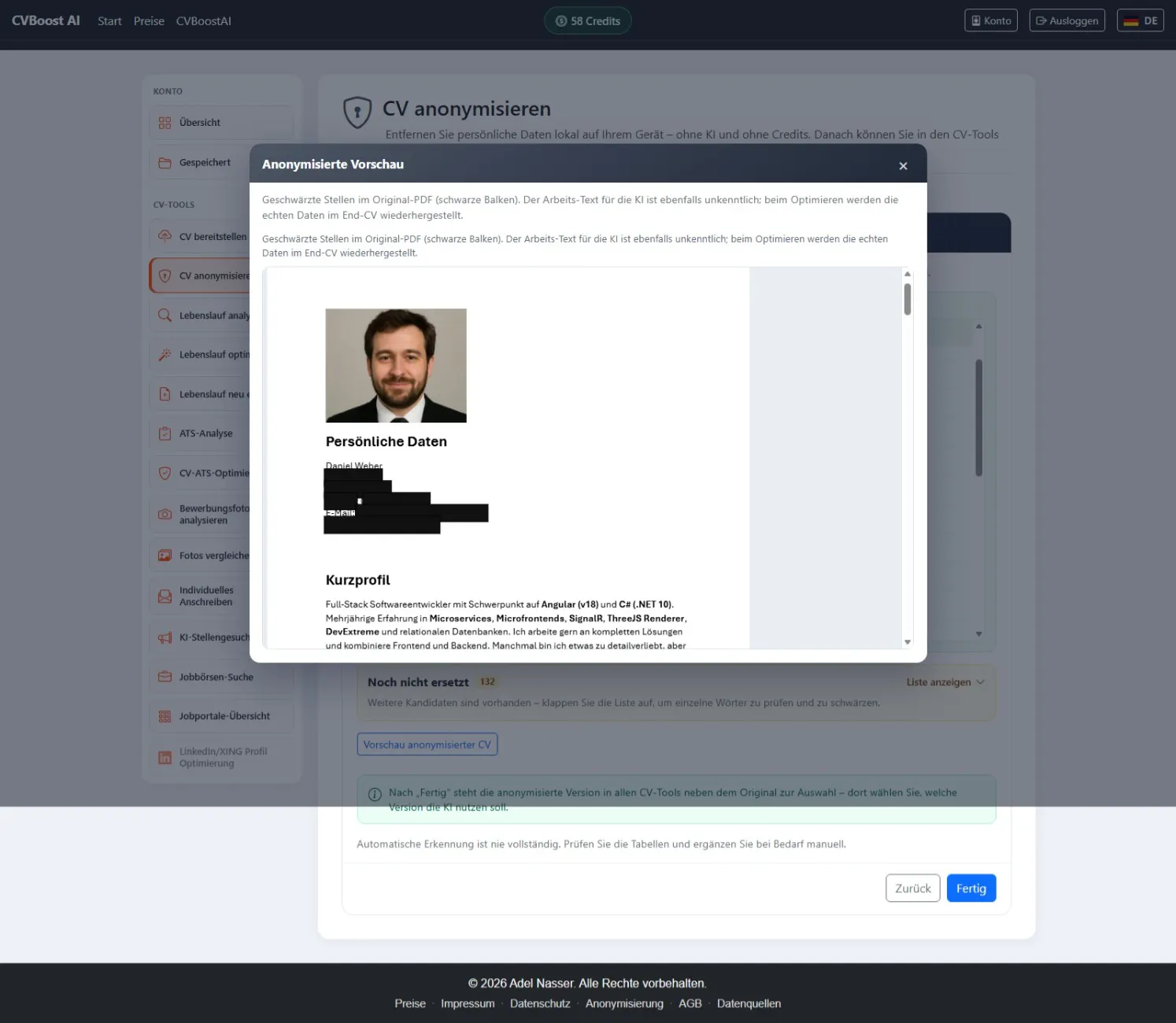Open the Start nav item
Viewport: 1176px width, 1023px height.
pos(109,21)
